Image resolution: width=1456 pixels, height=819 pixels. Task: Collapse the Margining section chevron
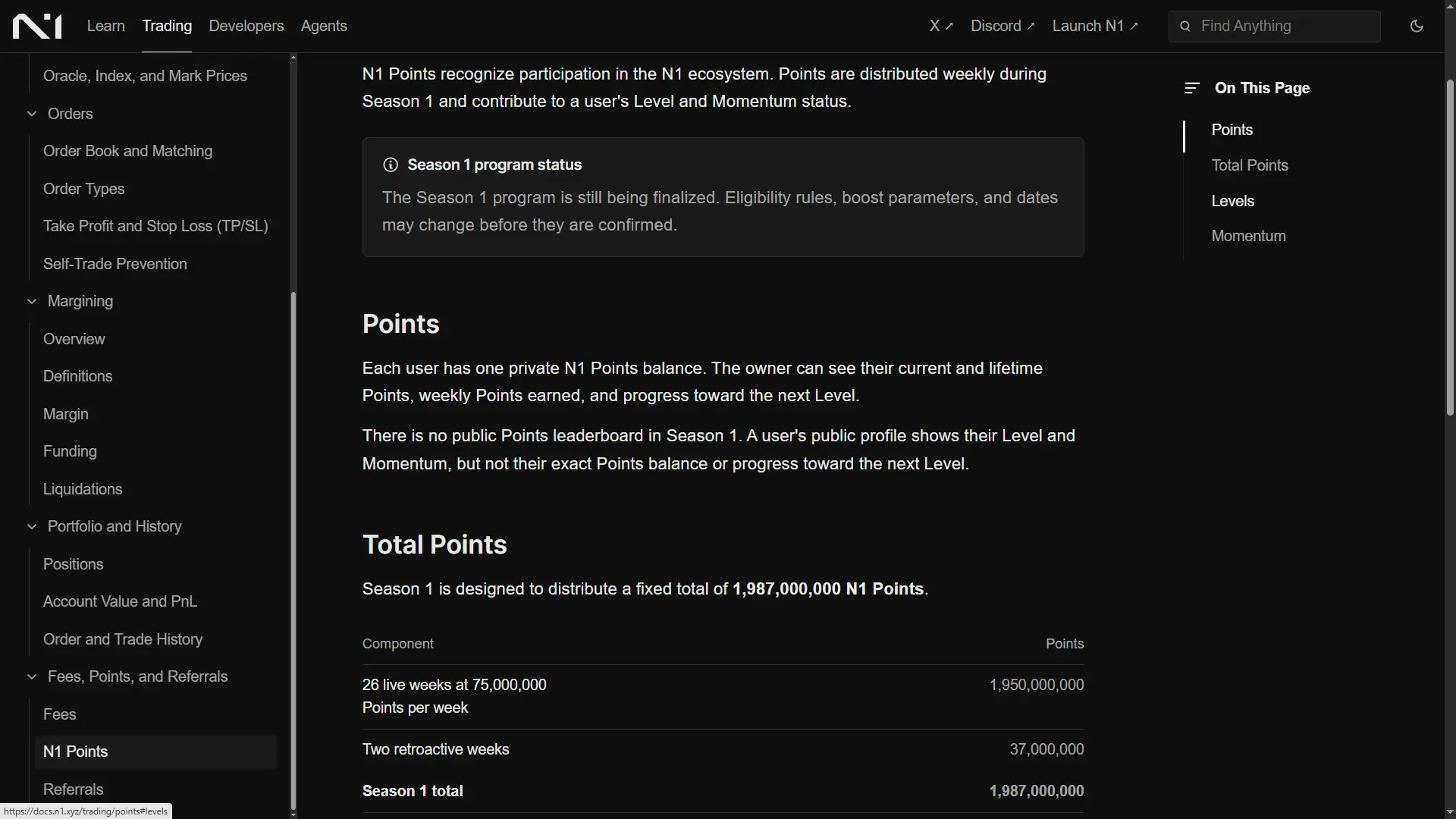(32, 301)
